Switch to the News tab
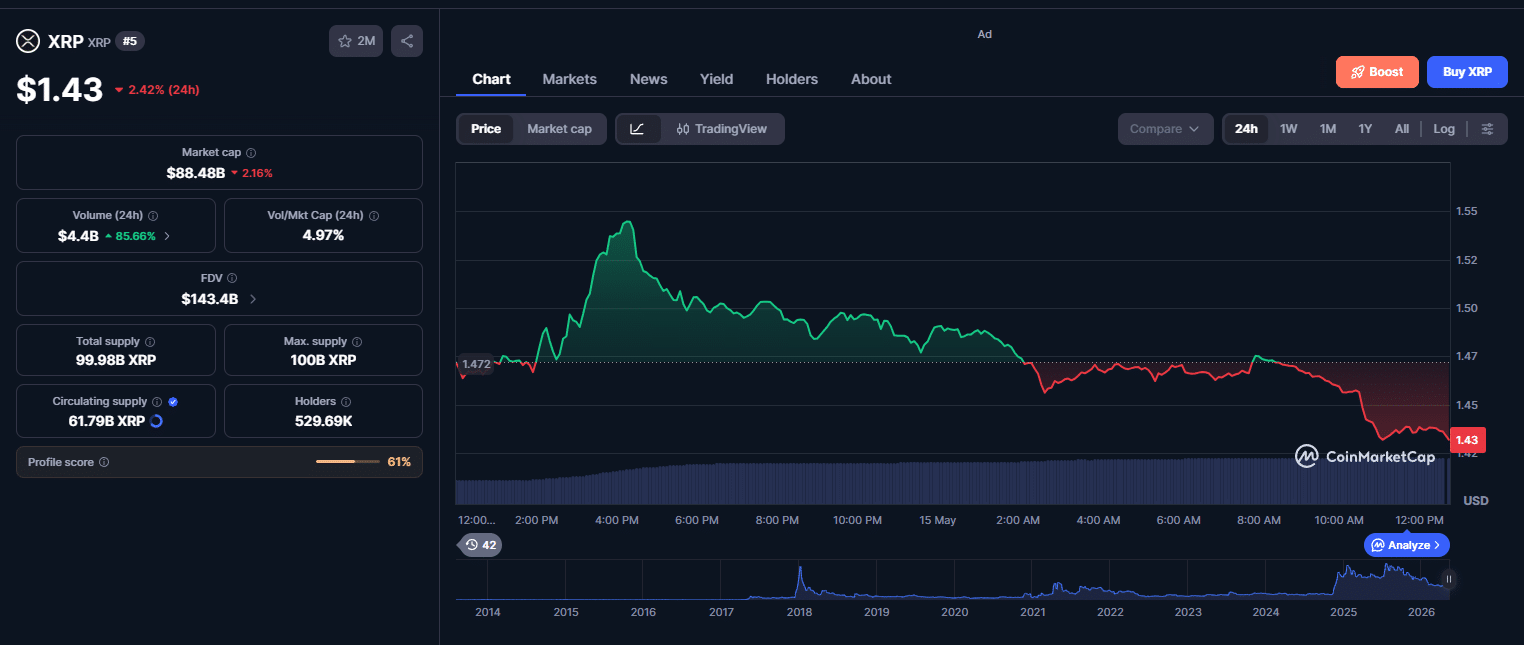1524x645 pixels. (x=649, y=79)
